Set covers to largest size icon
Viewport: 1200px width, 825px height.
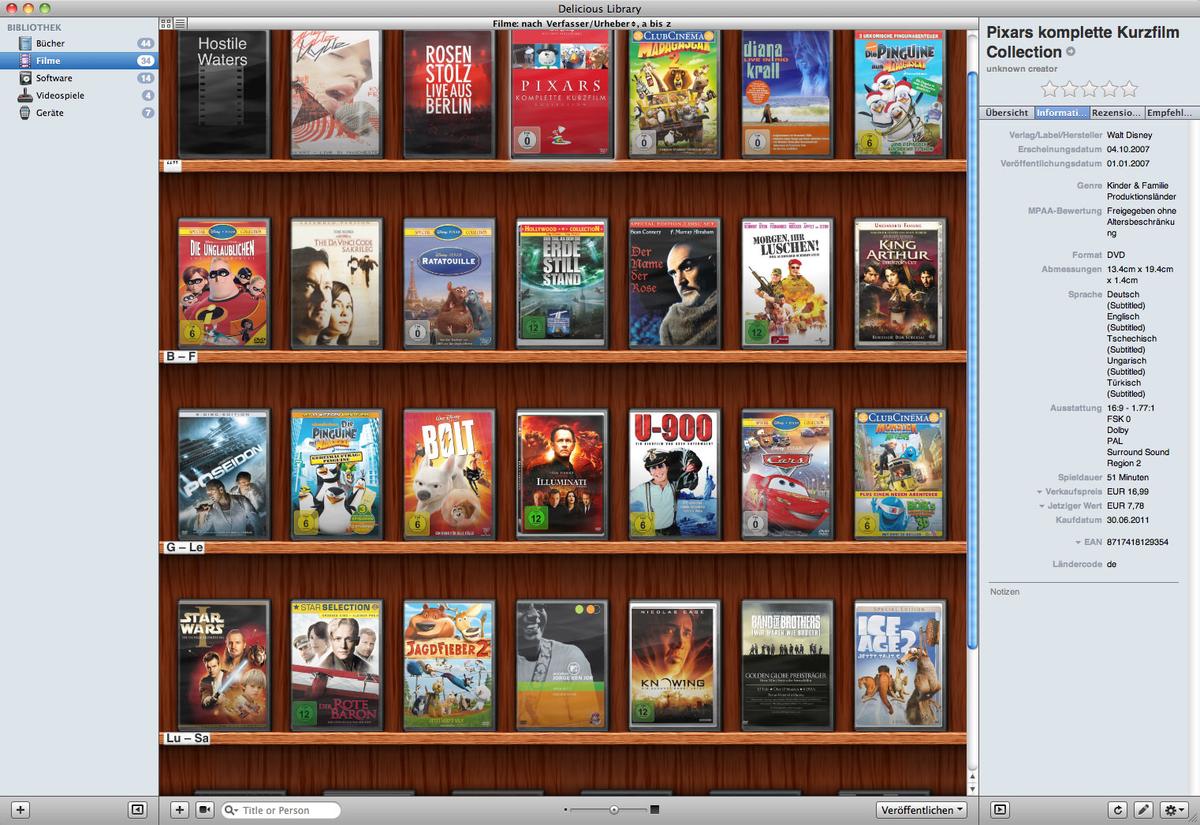(655, 810)
